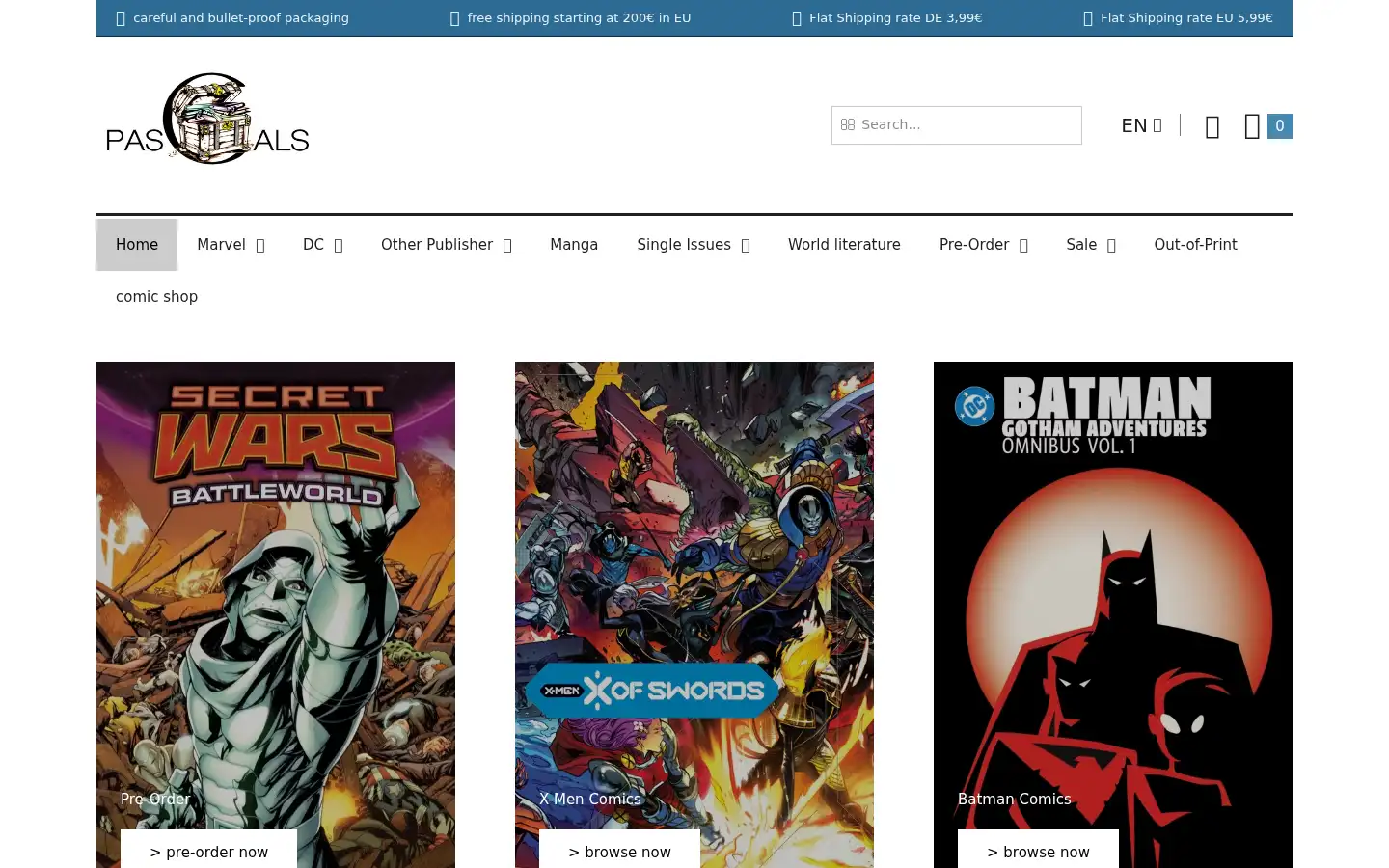Expand the Pre-Order submenu arrow
This screenshot has height=868, width=1389.
tap(1023, 246)
